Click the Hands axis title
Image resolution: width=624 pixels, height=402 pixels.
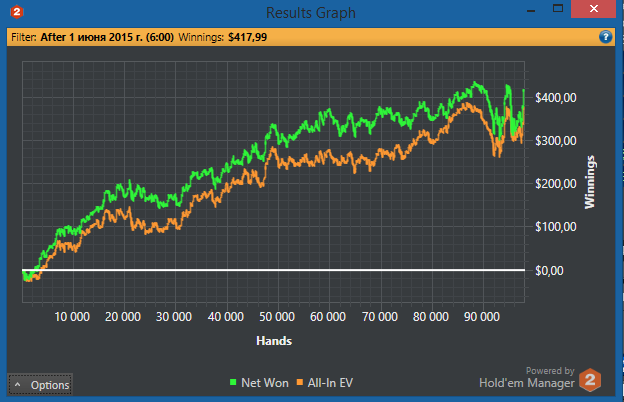[274, 341]
